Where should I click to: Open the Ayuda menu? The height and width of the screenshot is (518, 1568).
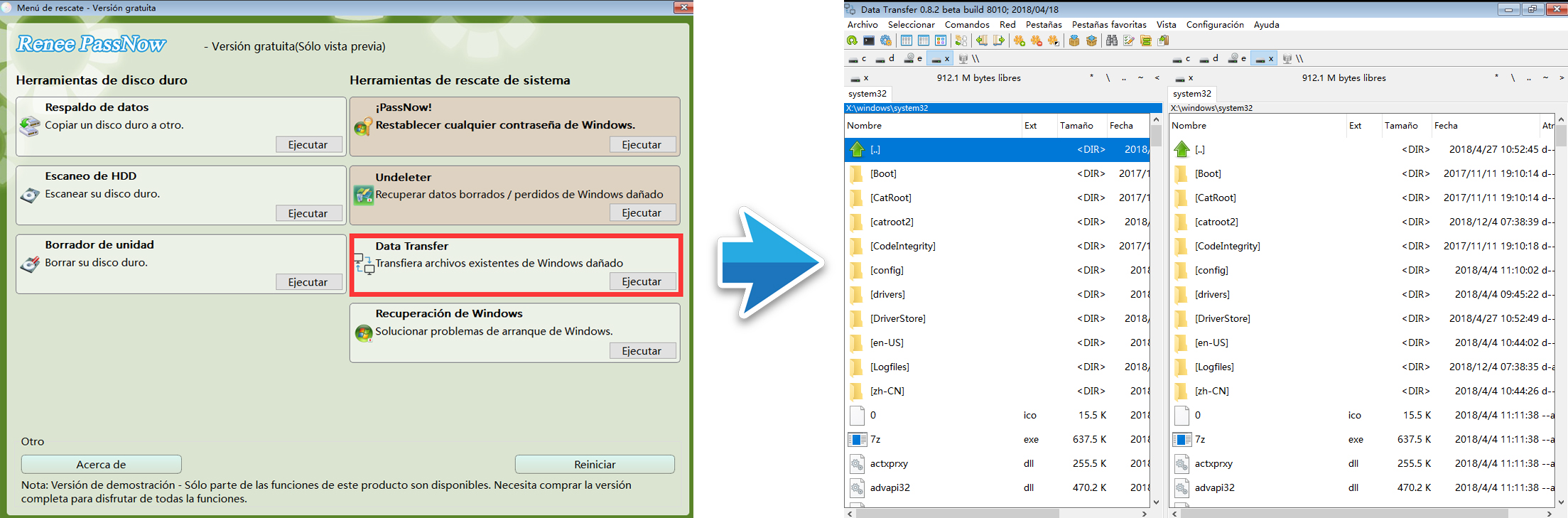(1266, 24)
